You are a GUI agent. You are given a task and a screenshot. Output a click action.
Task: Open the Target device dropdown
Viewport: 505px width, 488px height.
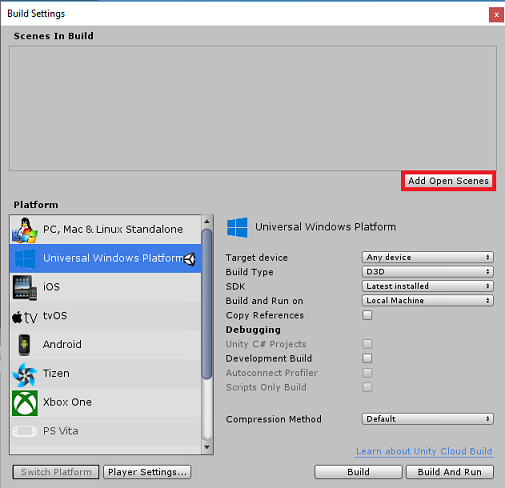428,257
